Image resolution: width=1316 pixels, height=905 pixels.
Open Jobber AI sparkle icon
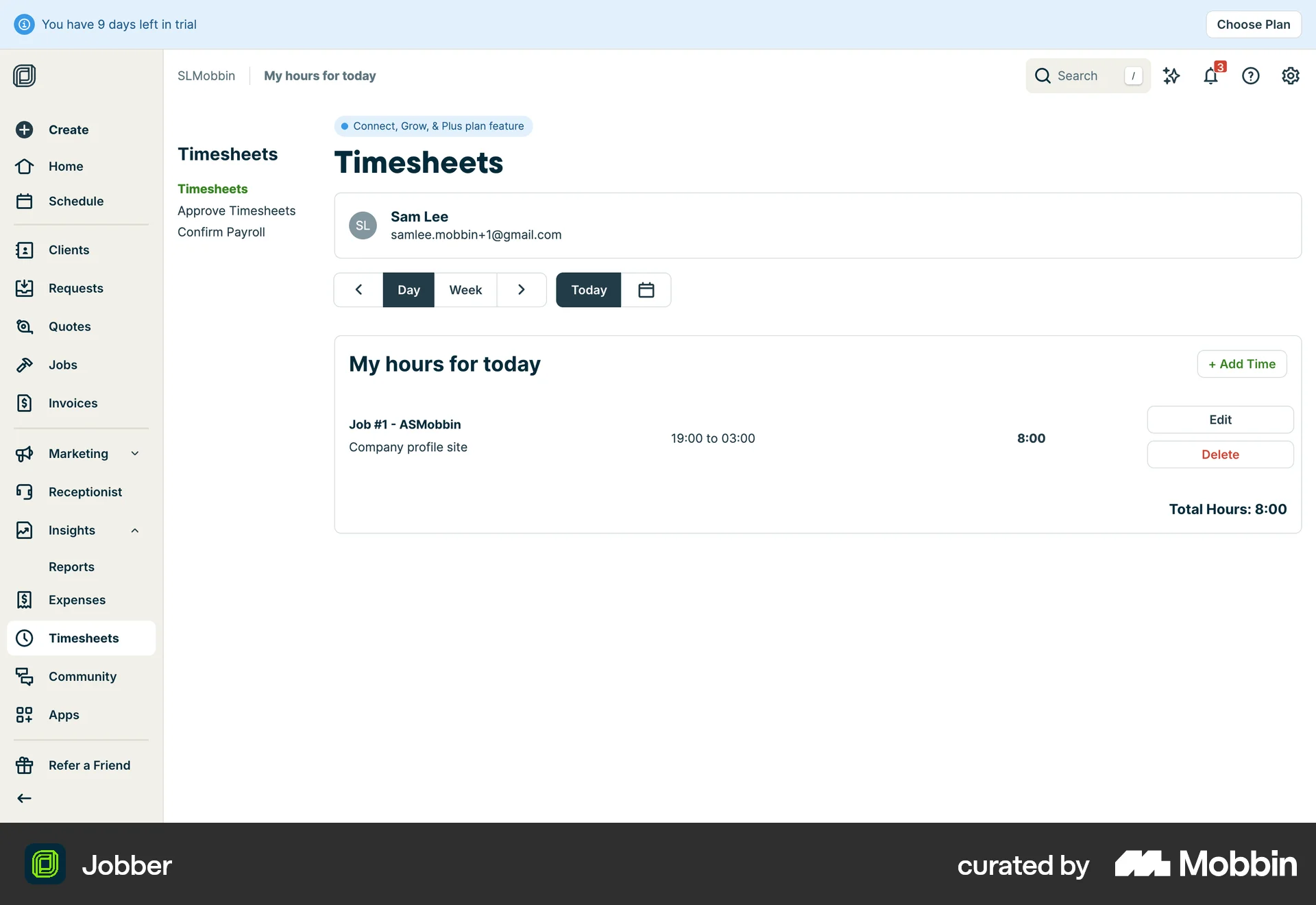coord(1171,75)
